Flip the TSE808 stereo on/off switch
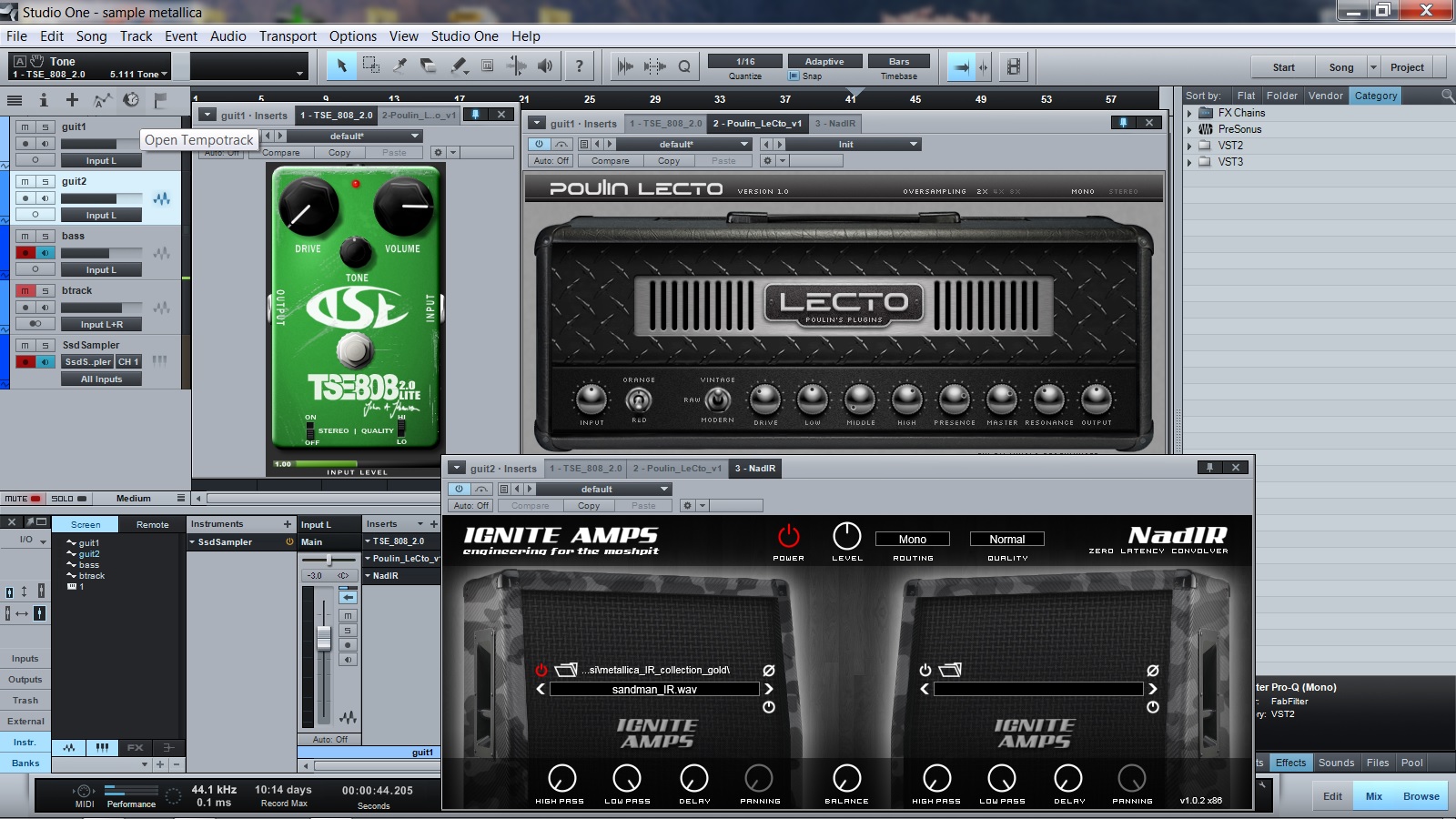The height and width of the screenshot is (819, 1456). [x=310, y=430]
